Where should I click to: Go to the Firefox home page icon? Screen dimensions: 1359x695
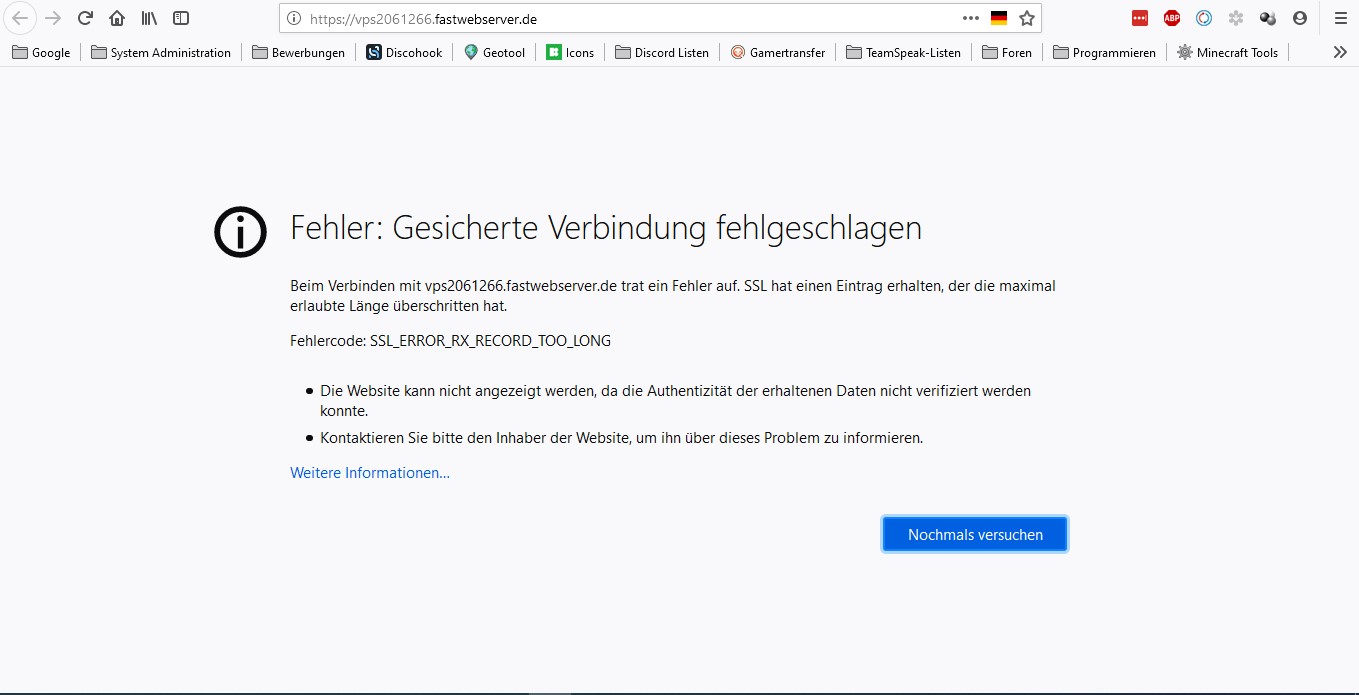pos(117,18)
